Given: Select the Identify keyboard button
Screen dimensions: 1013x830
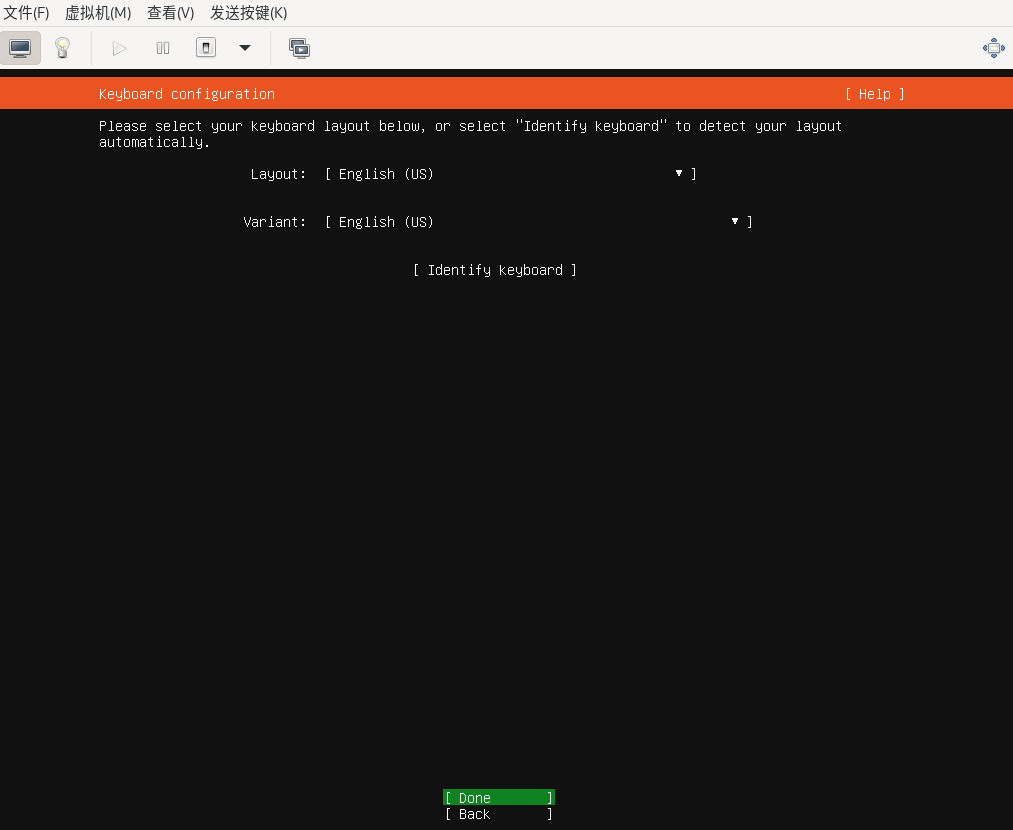Looking at the screenshot, I should pyautogui.click(x=494, y=270).
